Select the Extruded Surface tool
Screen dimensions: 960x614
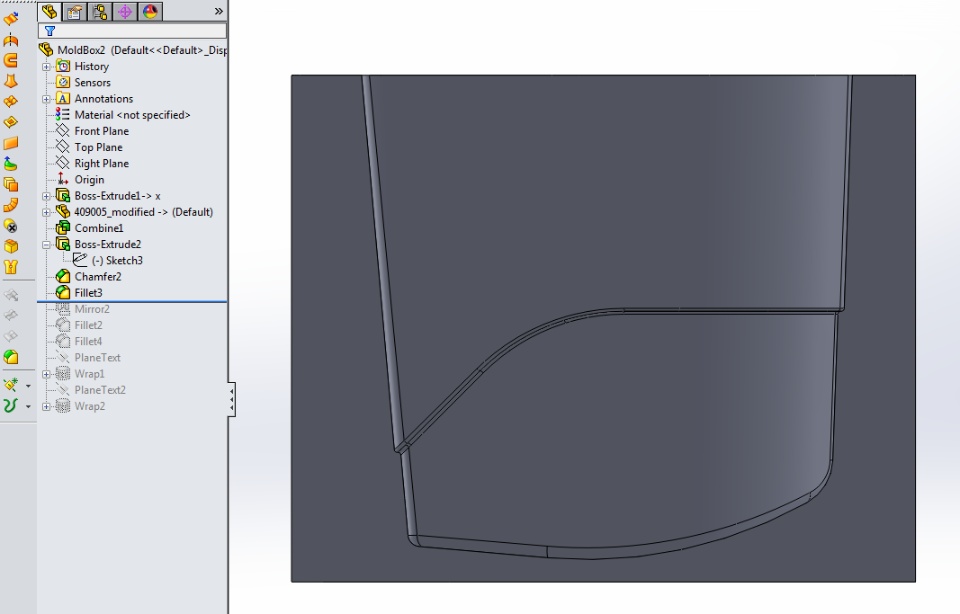11,19
